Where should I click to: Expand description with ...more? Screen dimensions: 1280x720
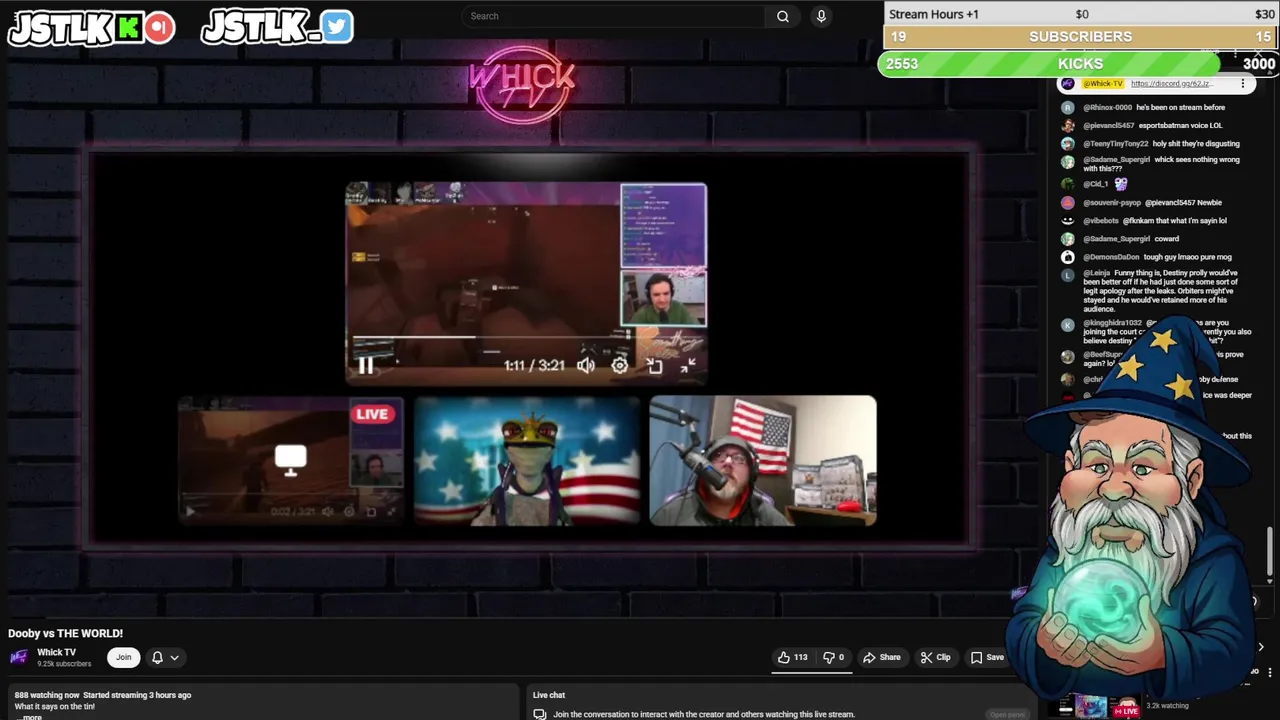pos(32,717)
